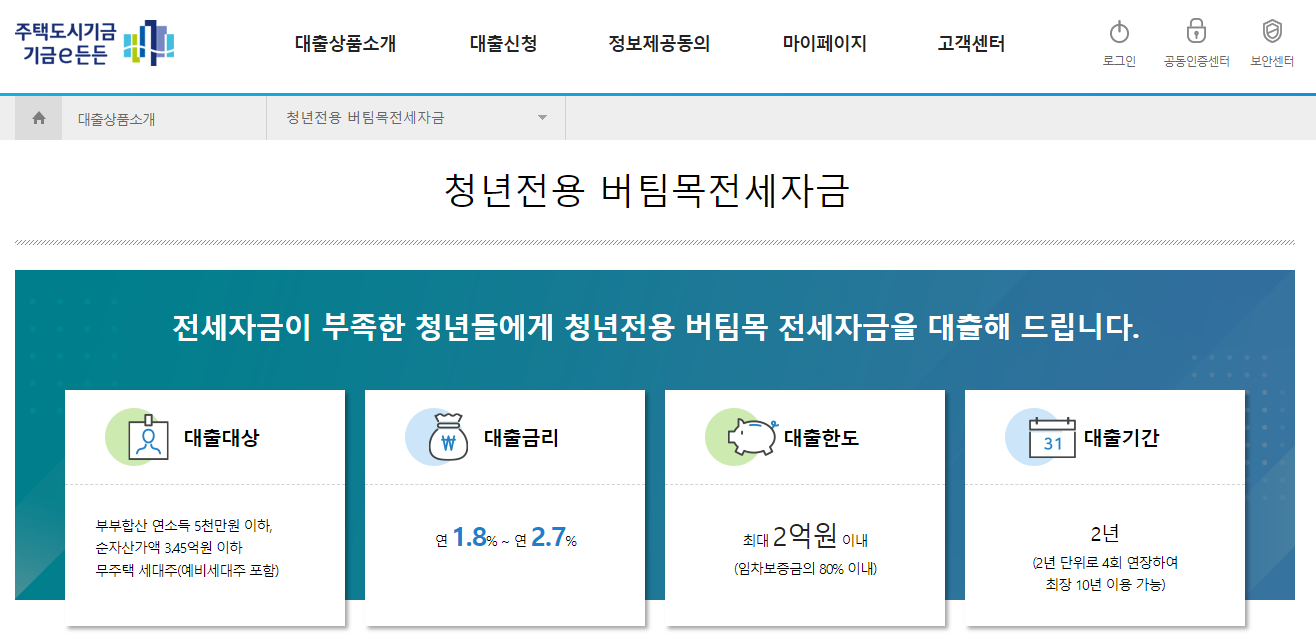Click the 보안센터 text label
This screenshot has height=644, width=1316.
pyautogui.click(x=1272, y=62)
